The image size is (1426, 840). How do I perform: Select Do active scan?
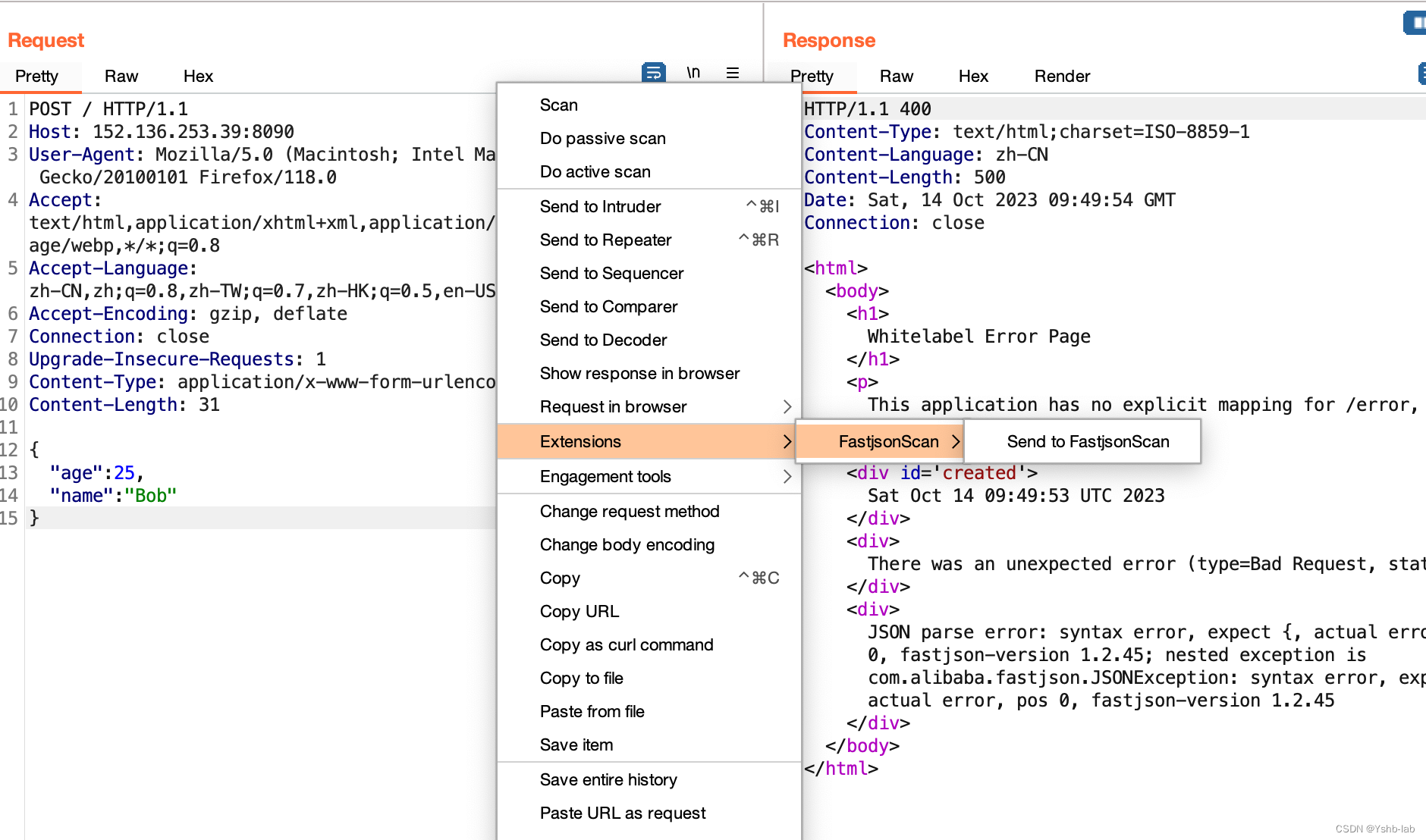(x=595, y=171)
